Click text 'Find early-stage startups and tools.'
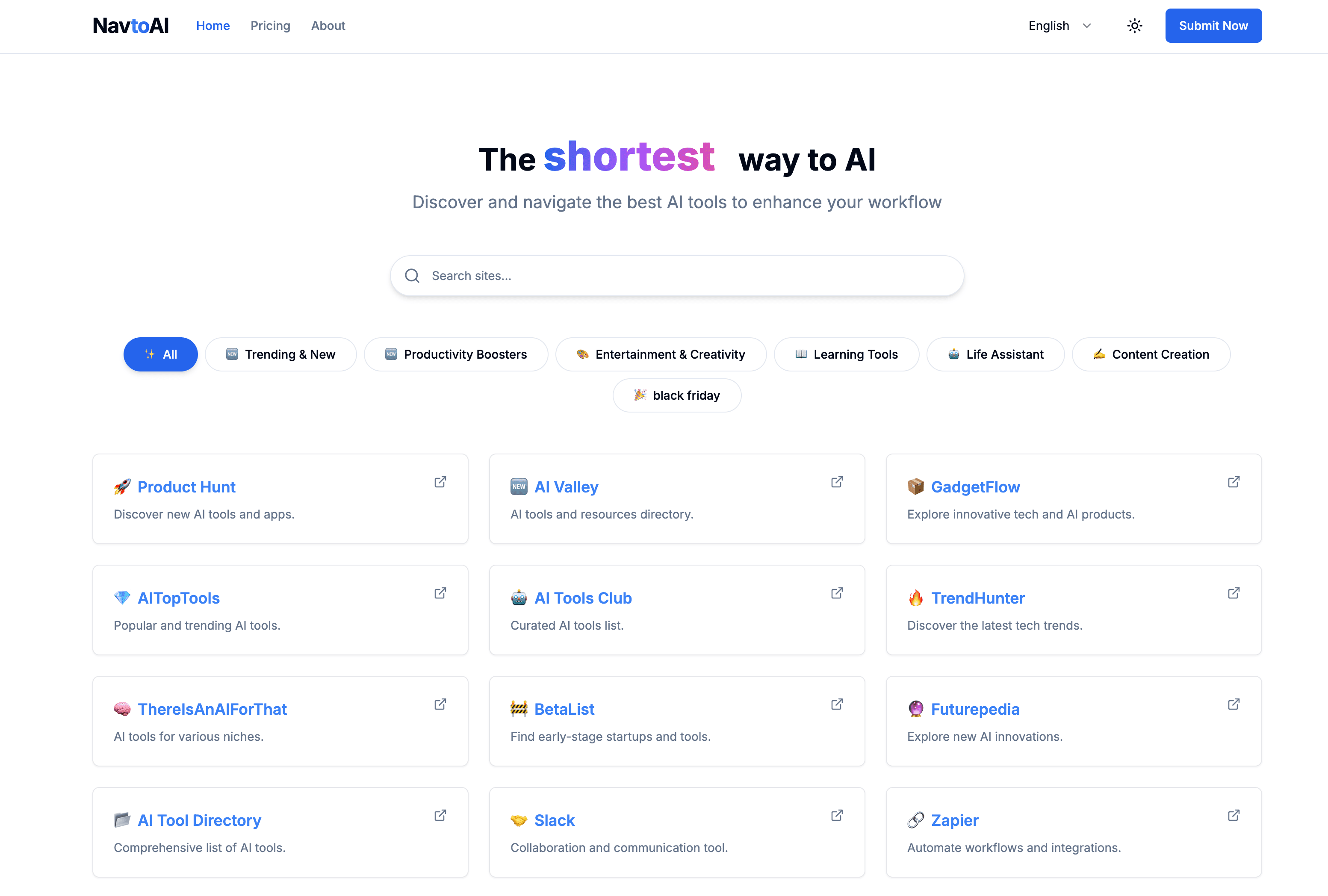The height and width of the screenshot is (896, 1328). pyautogui.click(x=610, y=737)
